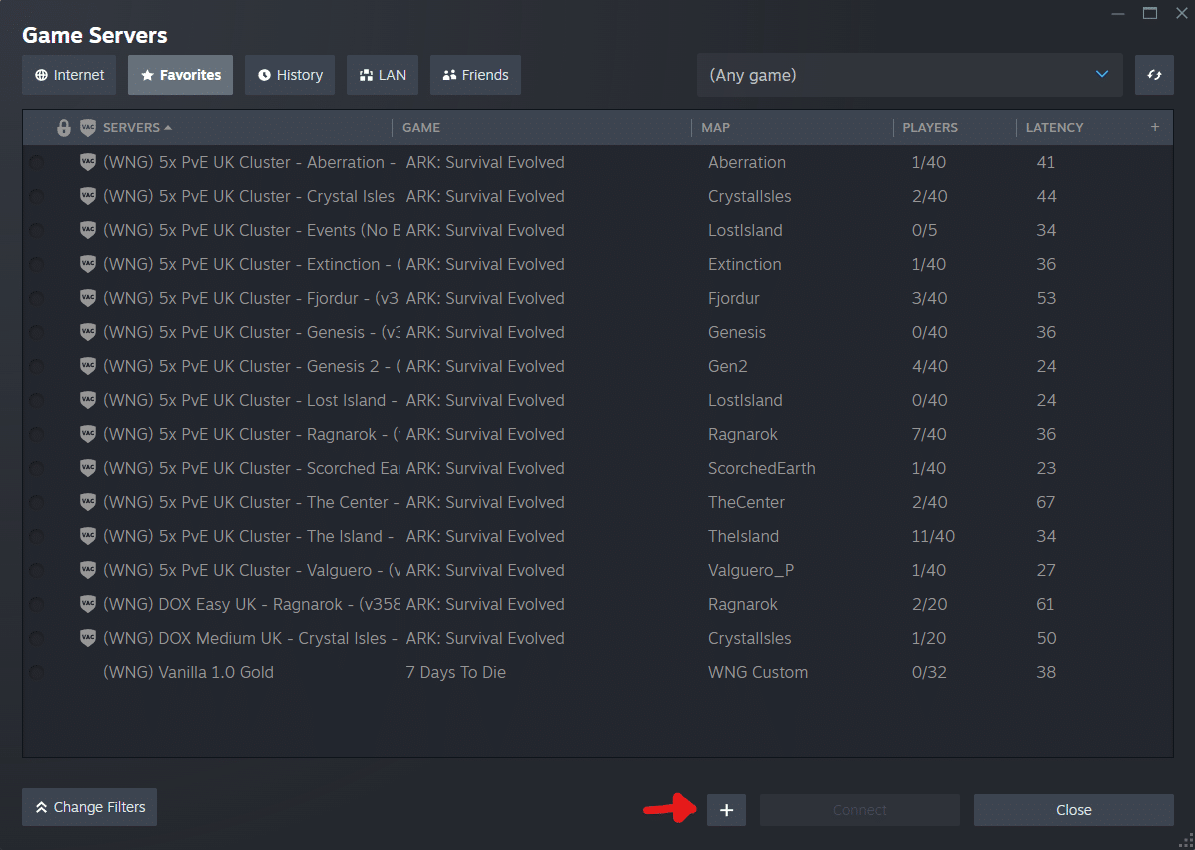The width and height of the screenshot is (1195, 850).
Task: Sort by the VAC shield column header icon
Action: click(88, 127)
